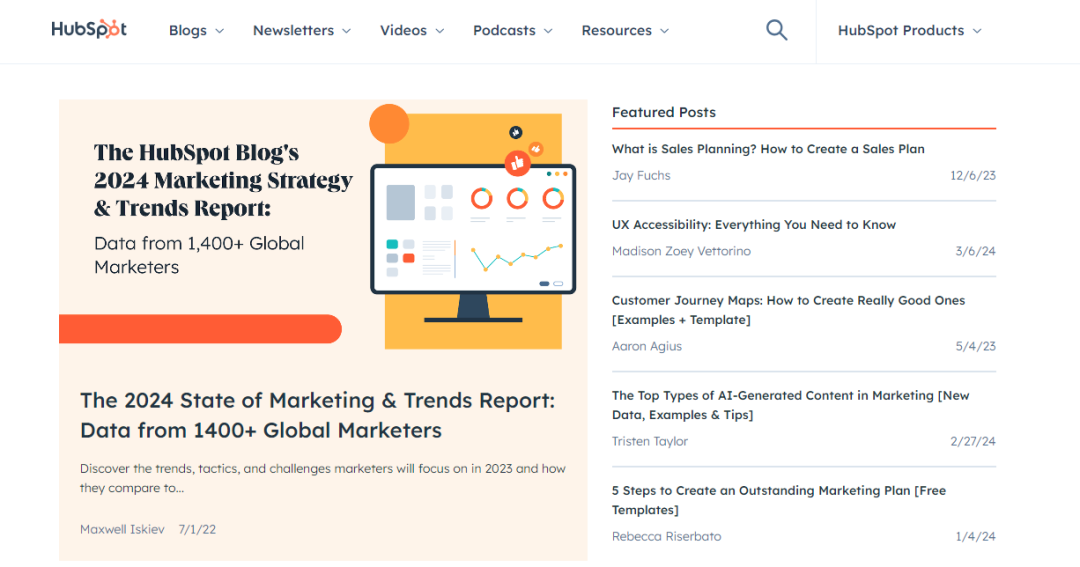Open the Podcasts menu
Viewport: 1080px width, 567px height.
coord(512,30)
